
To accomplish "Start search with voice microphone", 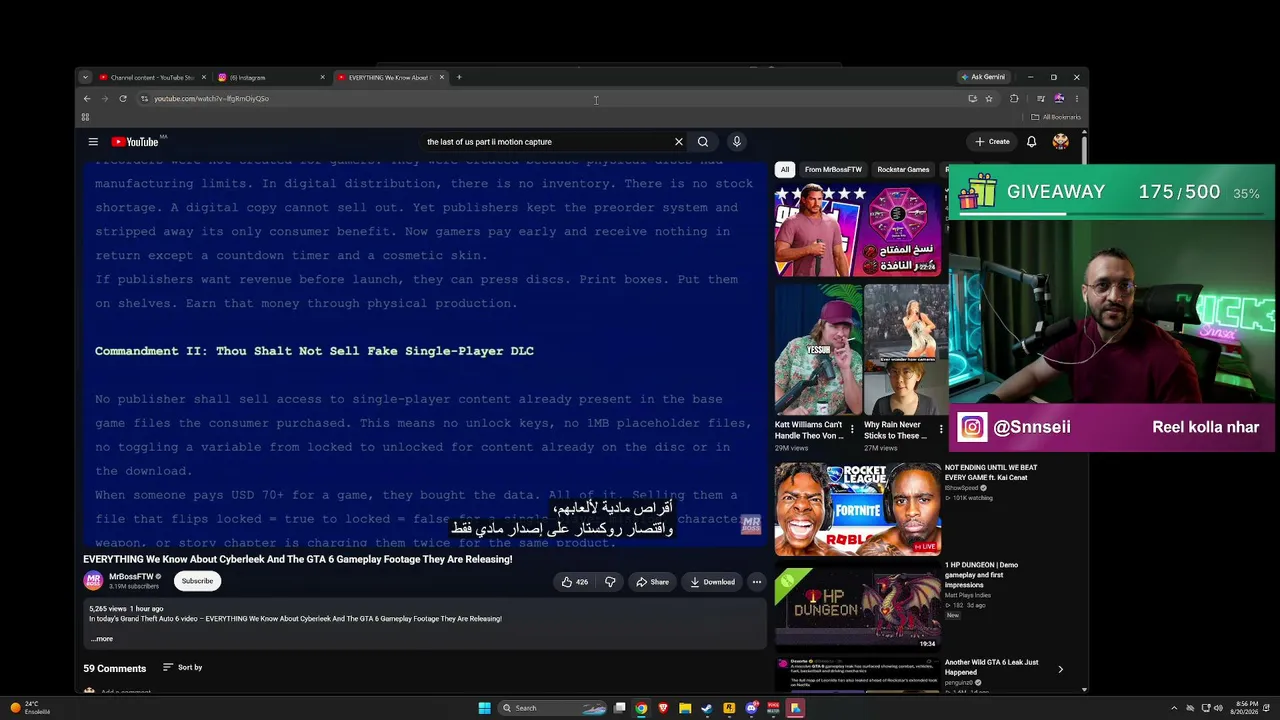I will coord(737,142).
